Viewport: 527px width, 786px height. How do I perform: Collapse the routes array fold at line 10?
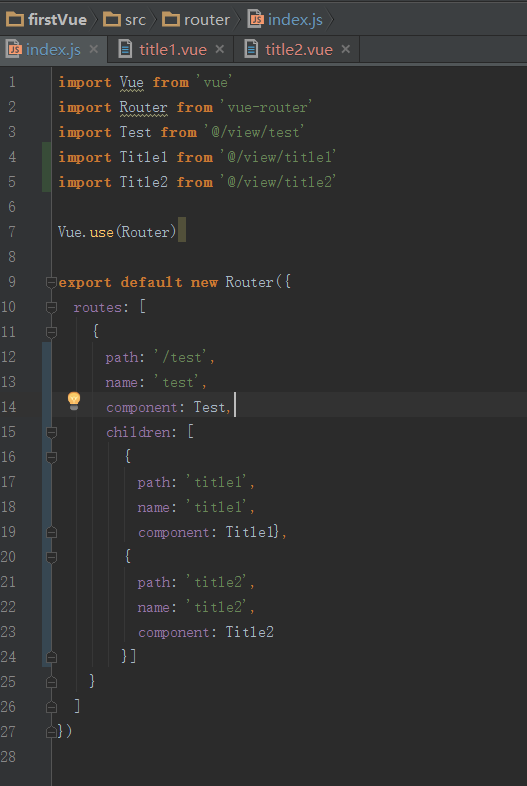[51, 307]
